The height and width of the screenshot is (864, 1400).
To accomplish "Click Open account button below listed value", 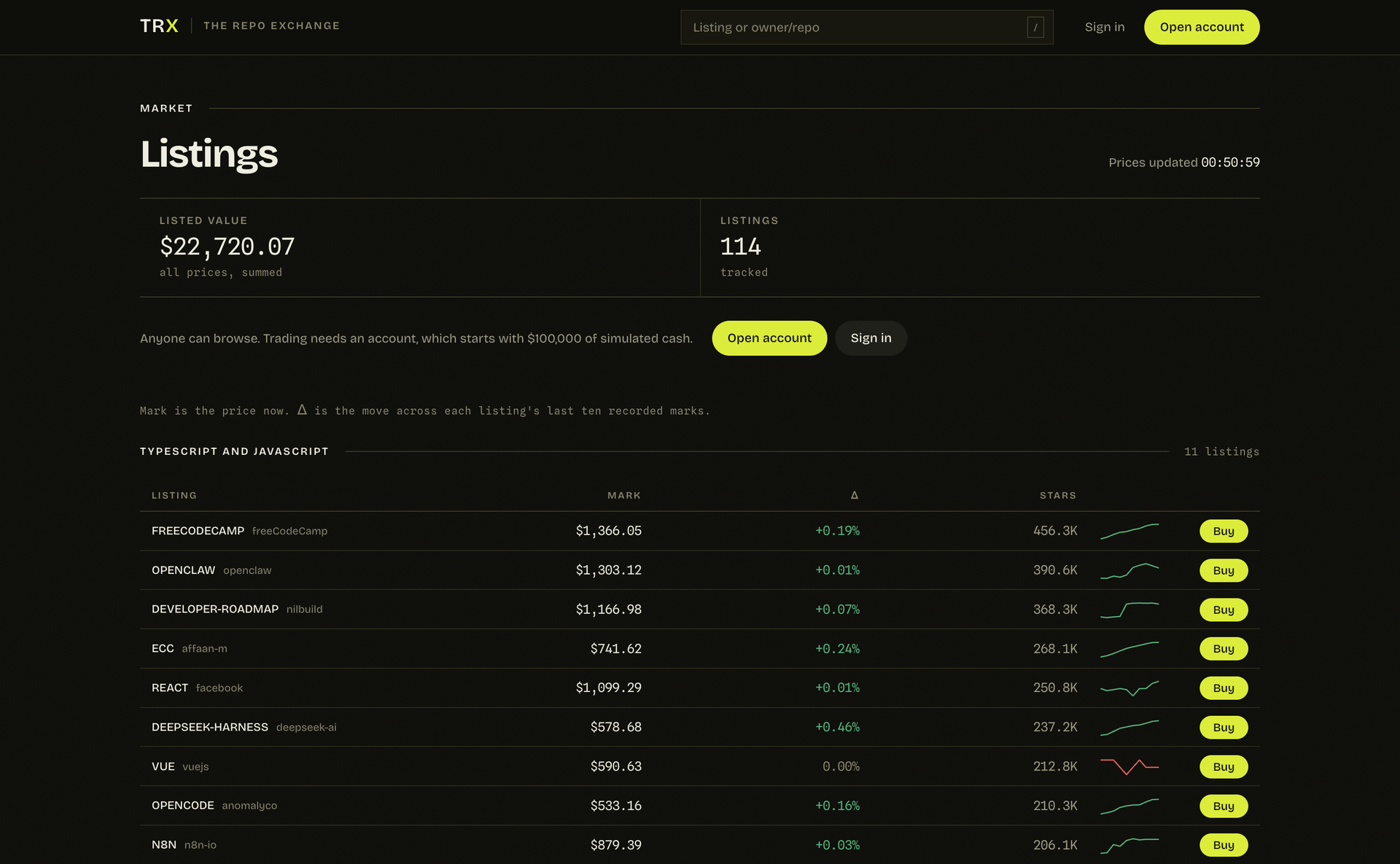I will point(769,338).
